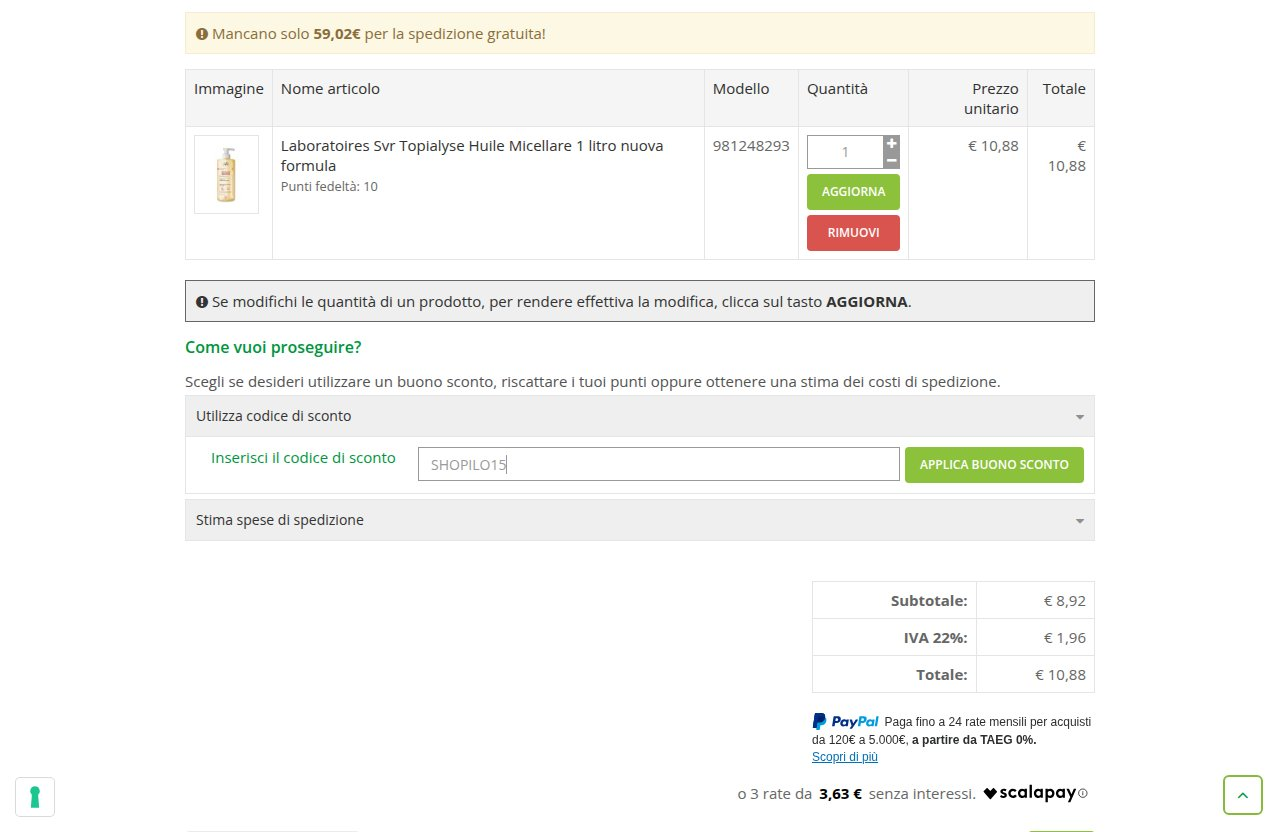This screenshot has height=832, width=1280.
Task: Expand the Stima spese di spedizione section
Action: [x=640, y=520]
